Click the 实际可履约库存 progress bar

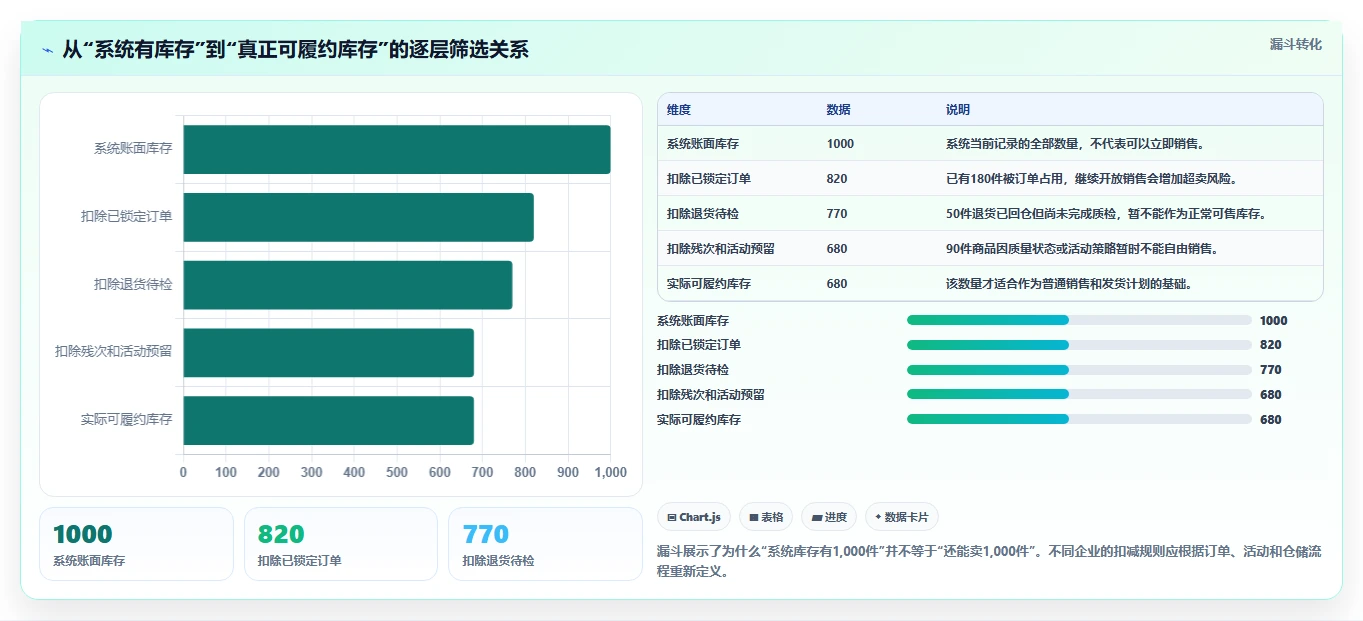coord(1079,419)
